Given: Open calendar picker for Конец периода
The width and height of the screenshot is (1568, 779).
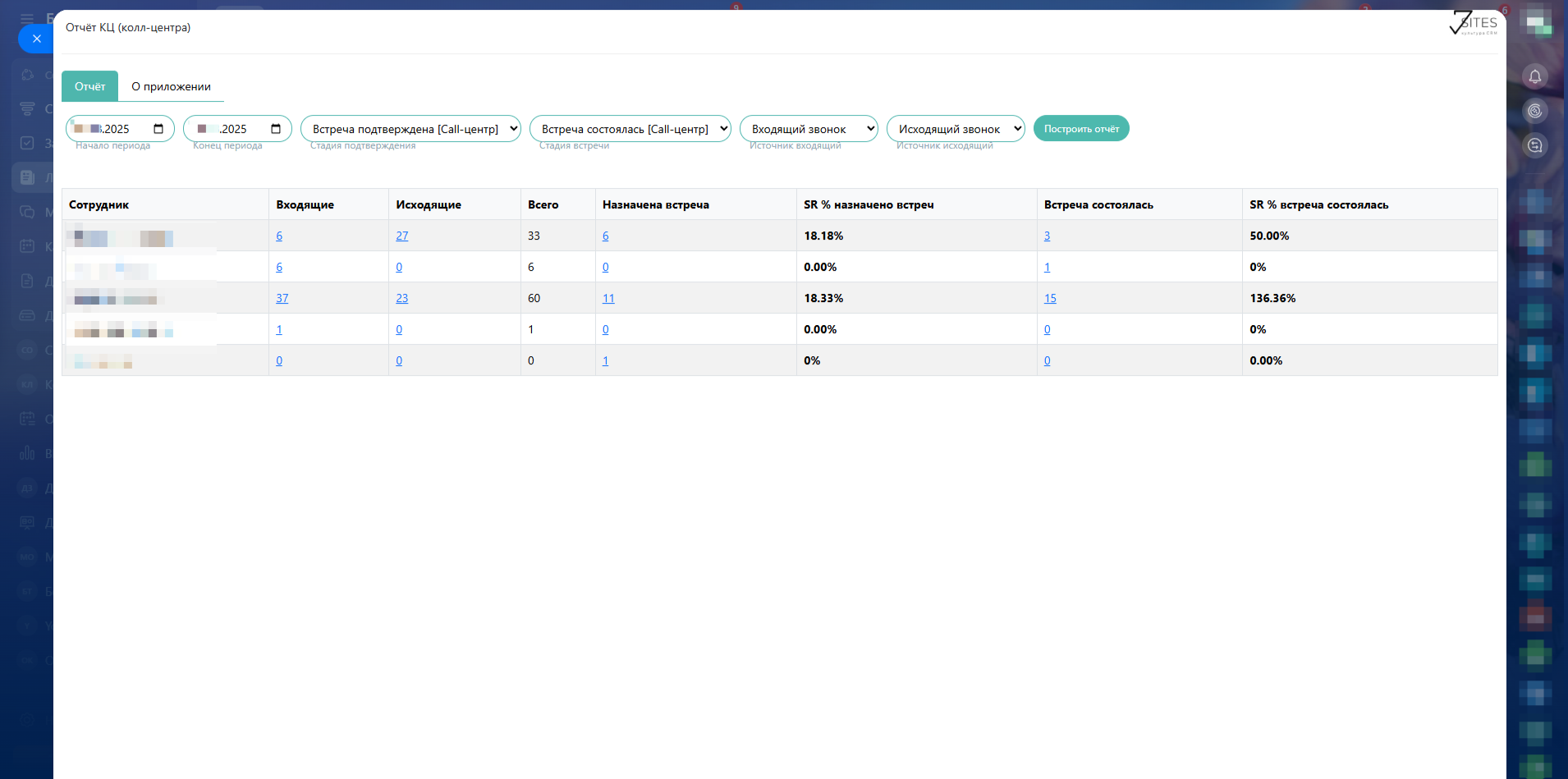Looking at the screenshot, I should pyautogui.click(x=276, y=129).
